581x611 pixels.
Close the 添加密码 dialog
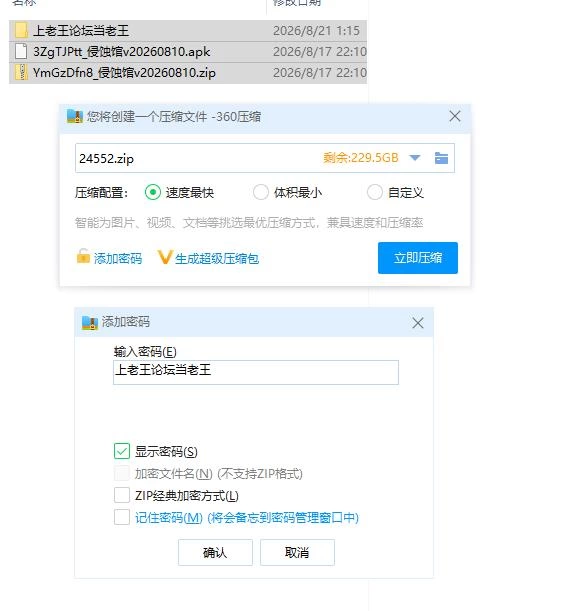click(x=418, y=323)
